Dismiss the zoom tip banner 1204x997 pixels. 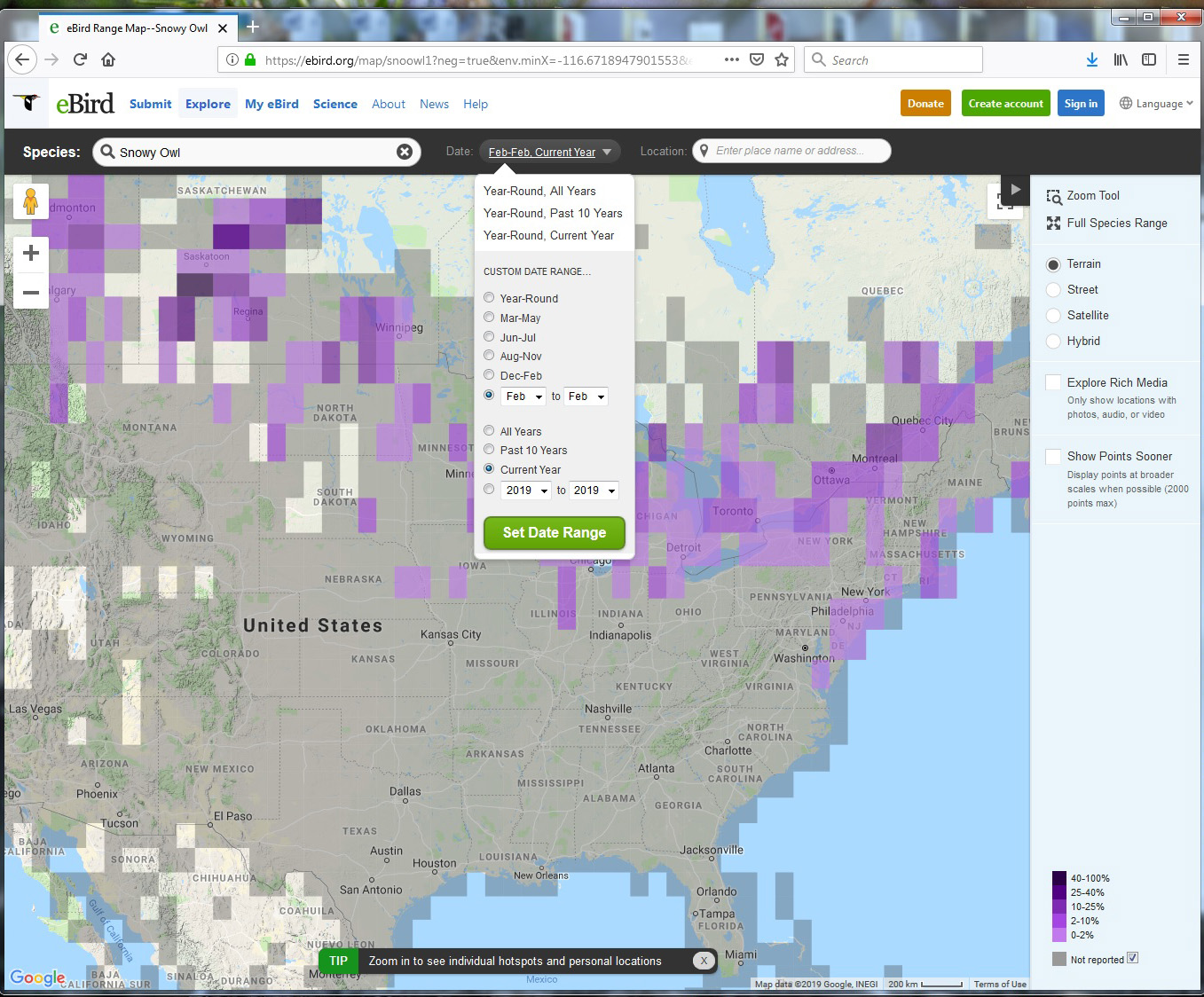[x=704, y=961]
